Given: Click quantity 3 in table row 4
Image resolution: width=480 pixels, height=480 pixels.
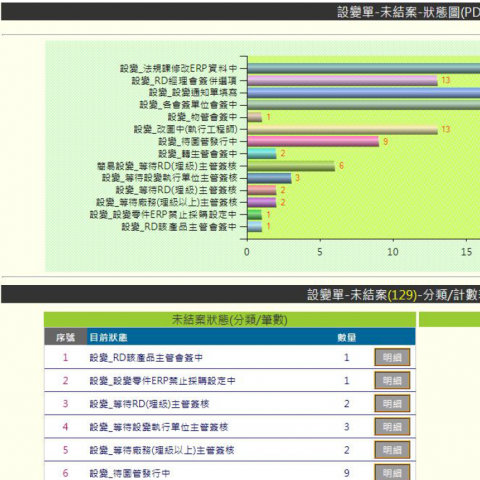Looking at the screenshot, I should pyautogui.click(x=347, y=427).
